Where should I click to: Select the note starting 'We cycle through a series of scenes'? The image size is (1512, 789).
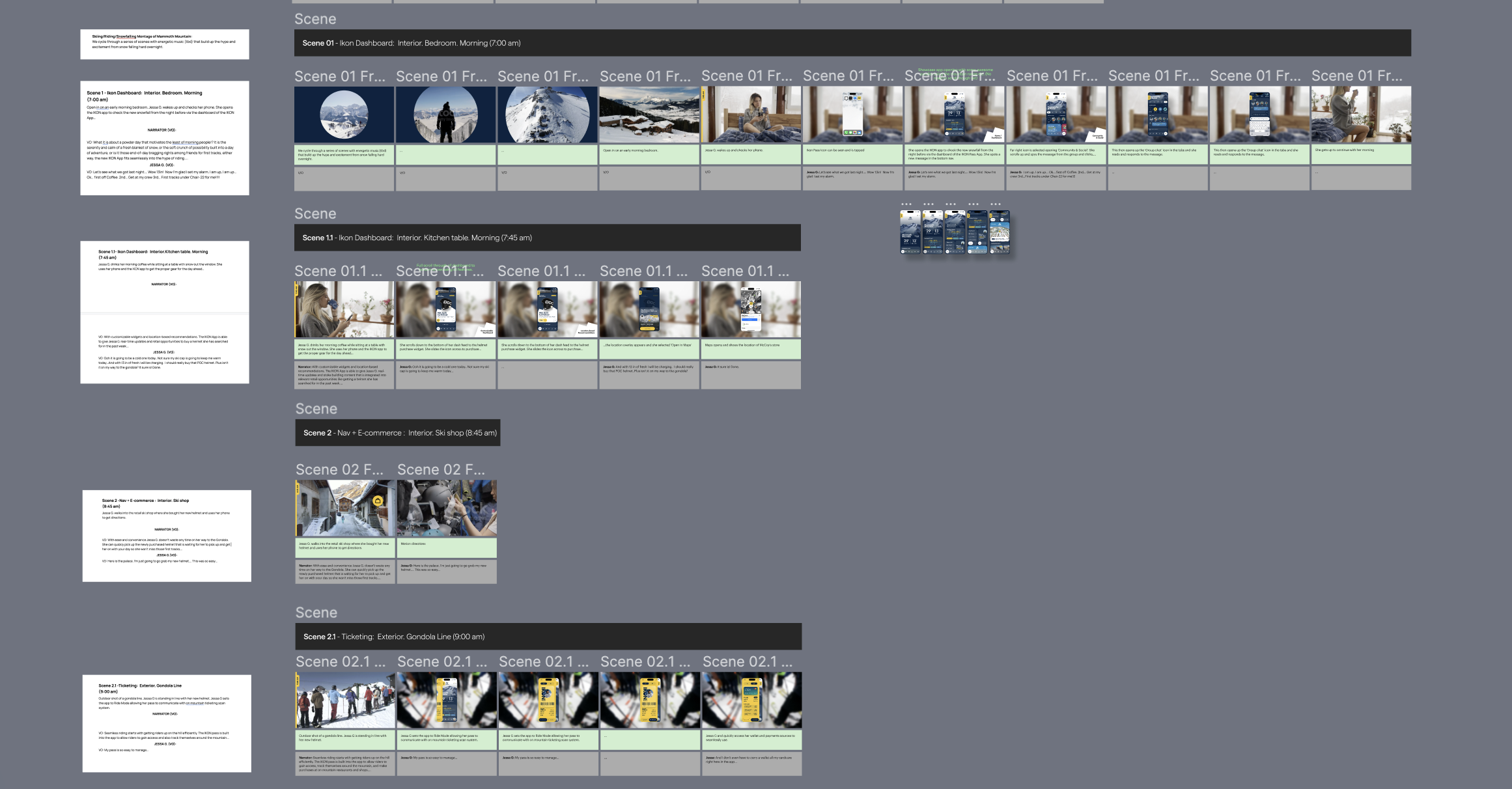pos(344,154)
